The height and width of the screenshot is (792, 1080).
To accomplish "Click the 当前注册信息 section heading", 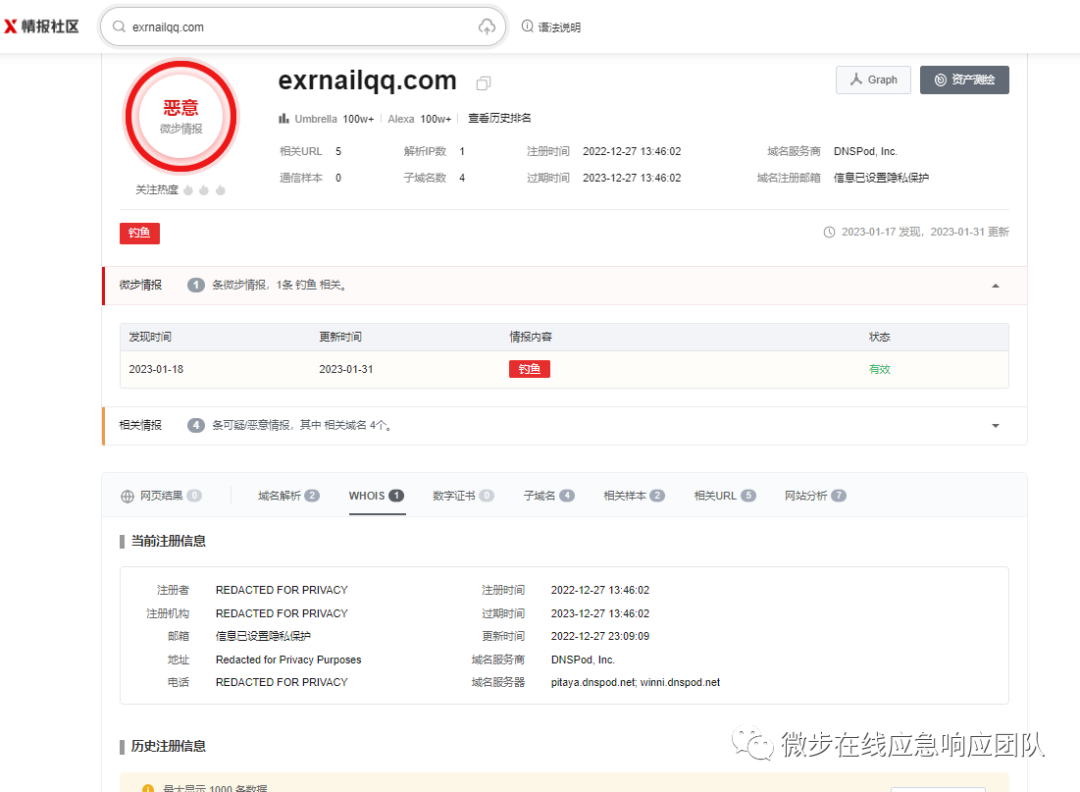I will pyautogui.click(x=168, y=541).
